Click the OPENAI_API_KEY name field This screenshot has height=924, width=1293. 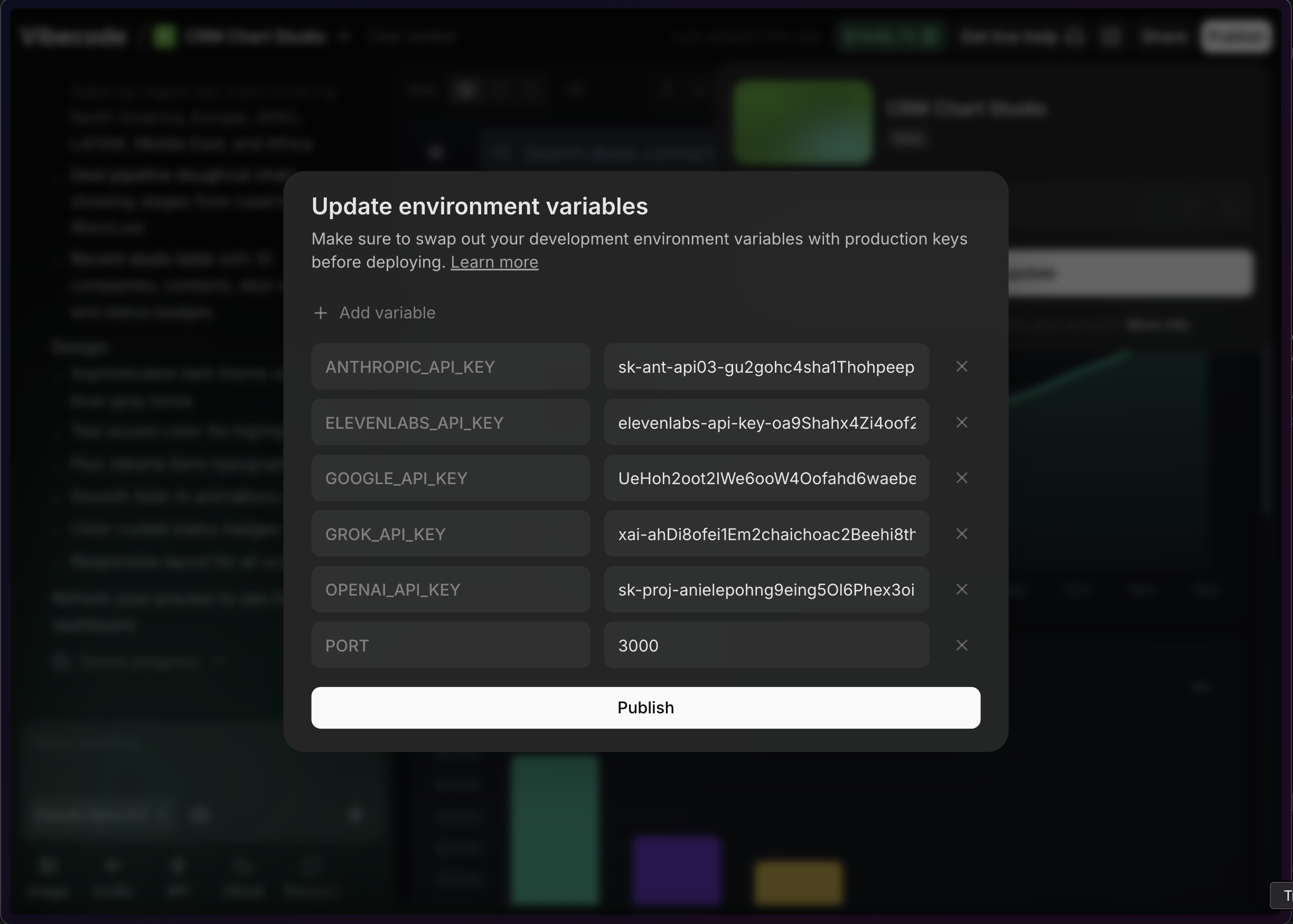[449, 590]
